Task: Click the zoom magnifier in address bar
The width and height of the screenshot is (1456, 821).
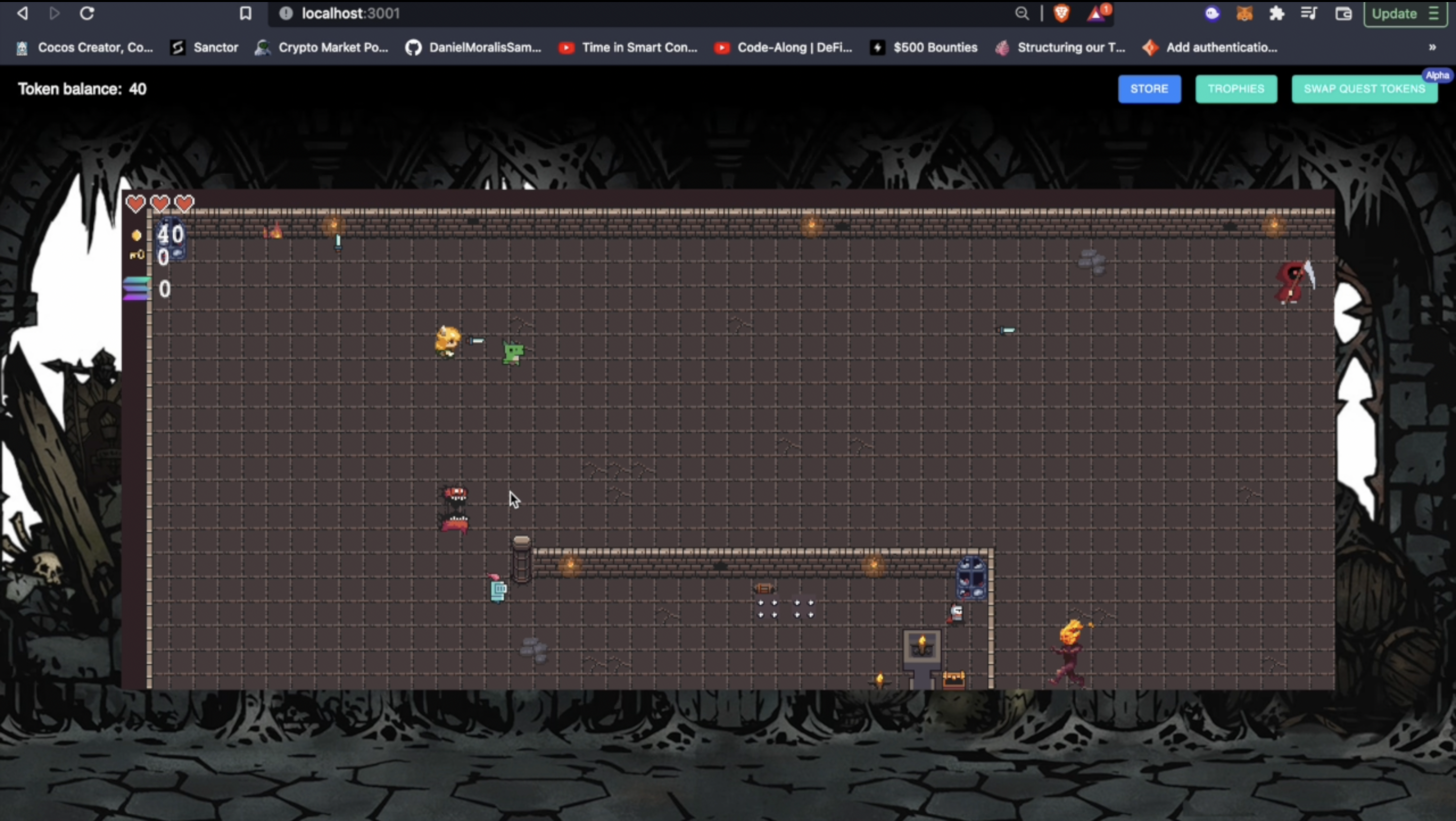Action: [x=1021, y=13]
